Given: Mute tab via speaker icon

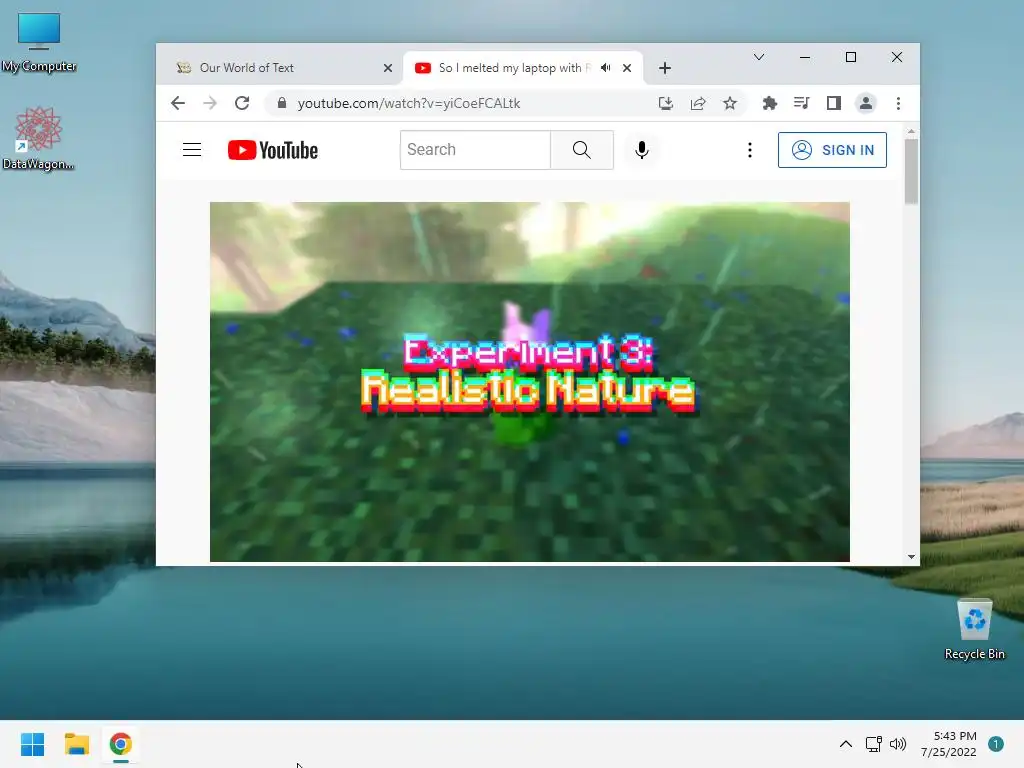Looking at the screenshot, I should pyautogui.click(x=606, y=68).
